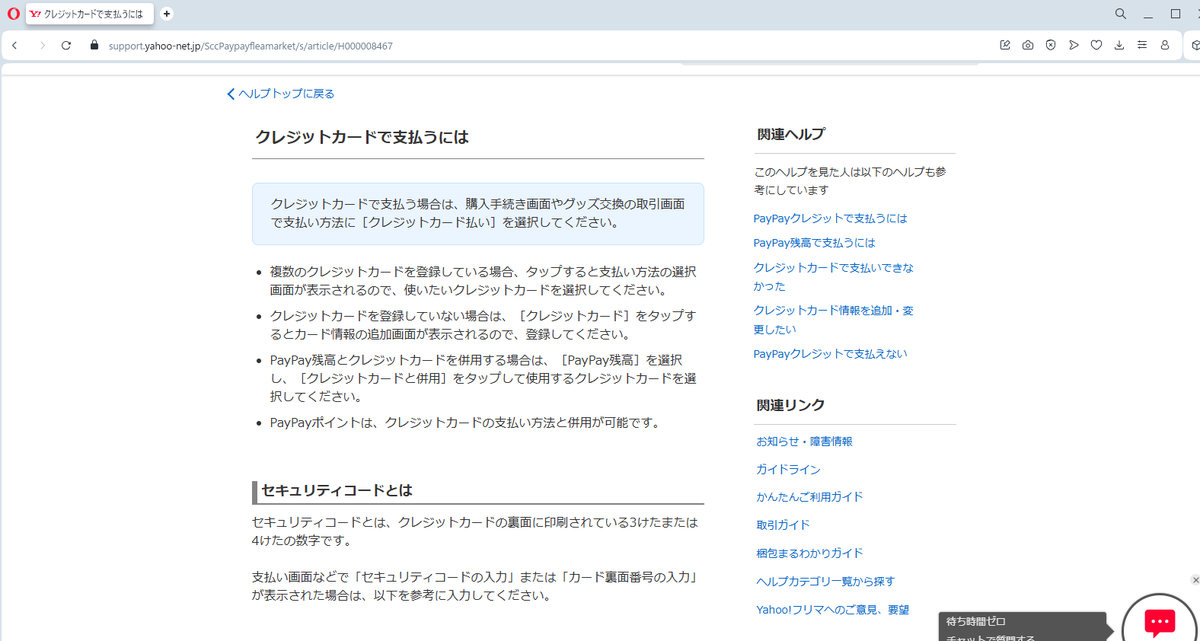Click the 関連ヘルプ heading
1200x641 pixels.
[791, 134]
